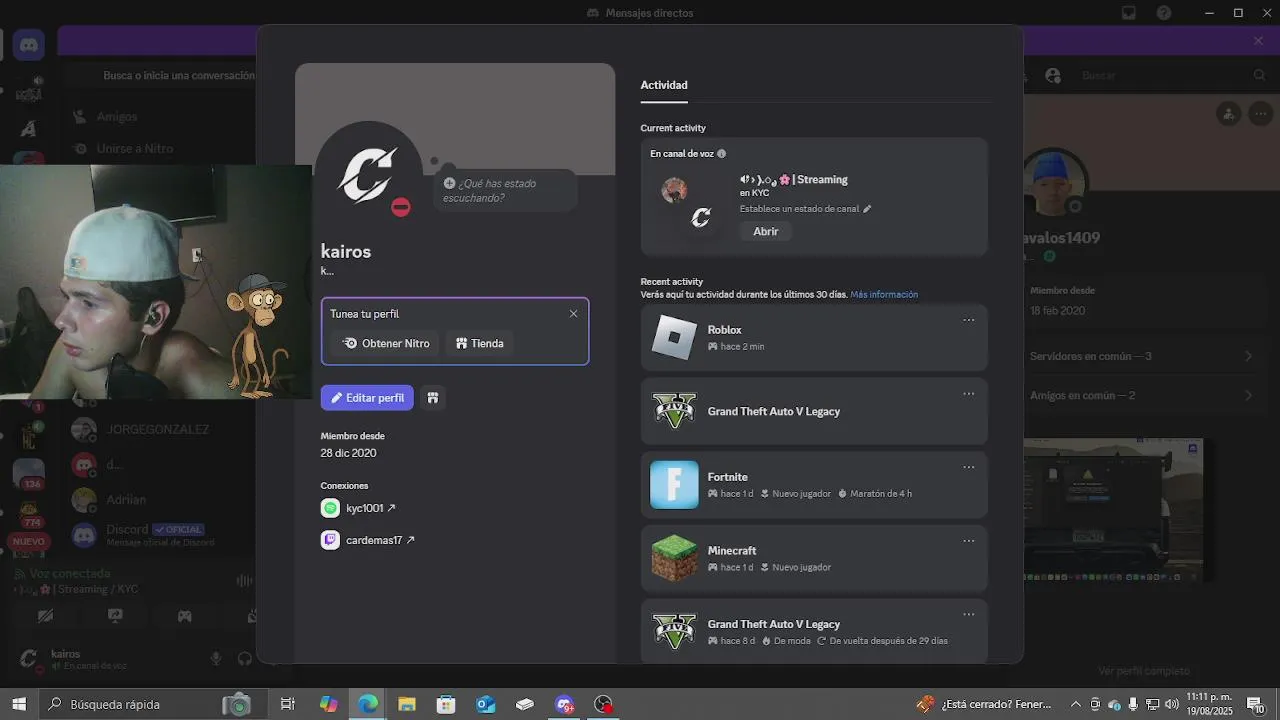The width and height of the screenshot is (1280, 720).
Task: Open Windows Start menu
Action: click(19, 704)
